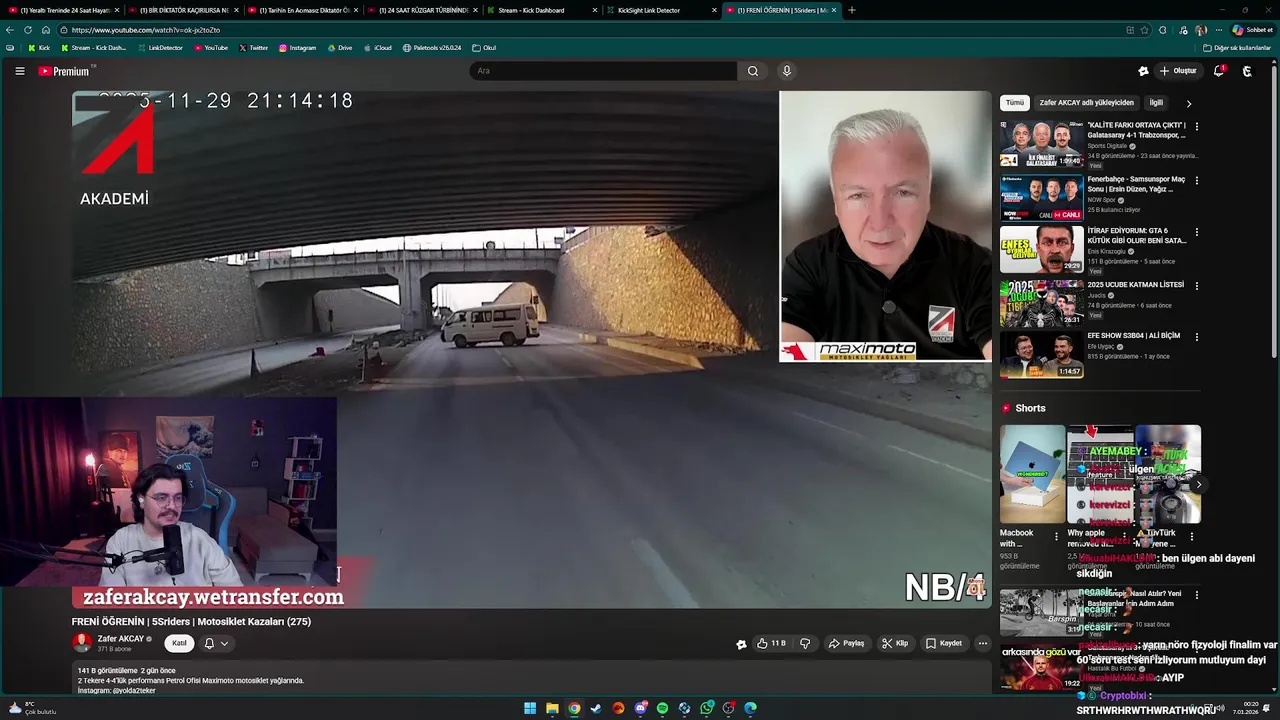
Task: Open iCloud bookmark
Action: click(377, 48)
